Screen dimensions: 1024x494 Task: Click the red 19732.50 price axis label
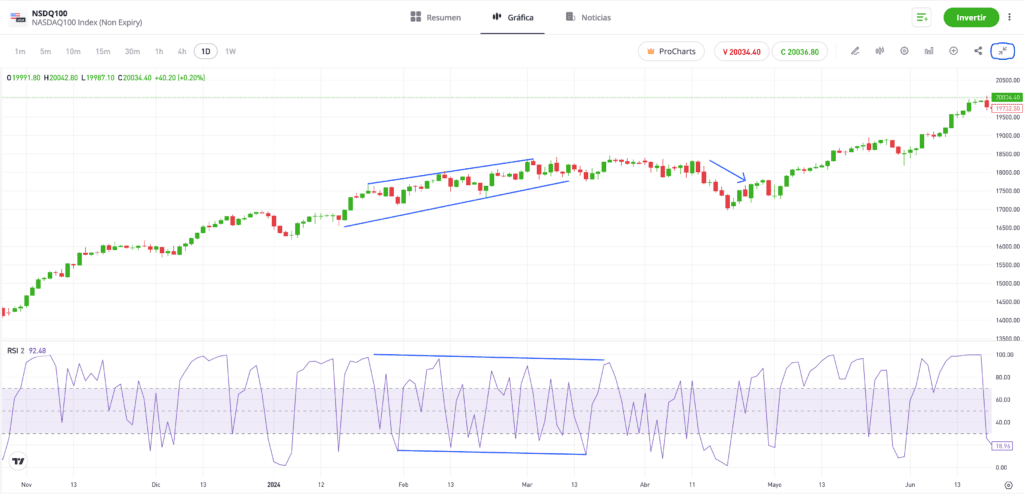tap(1006, 108)
